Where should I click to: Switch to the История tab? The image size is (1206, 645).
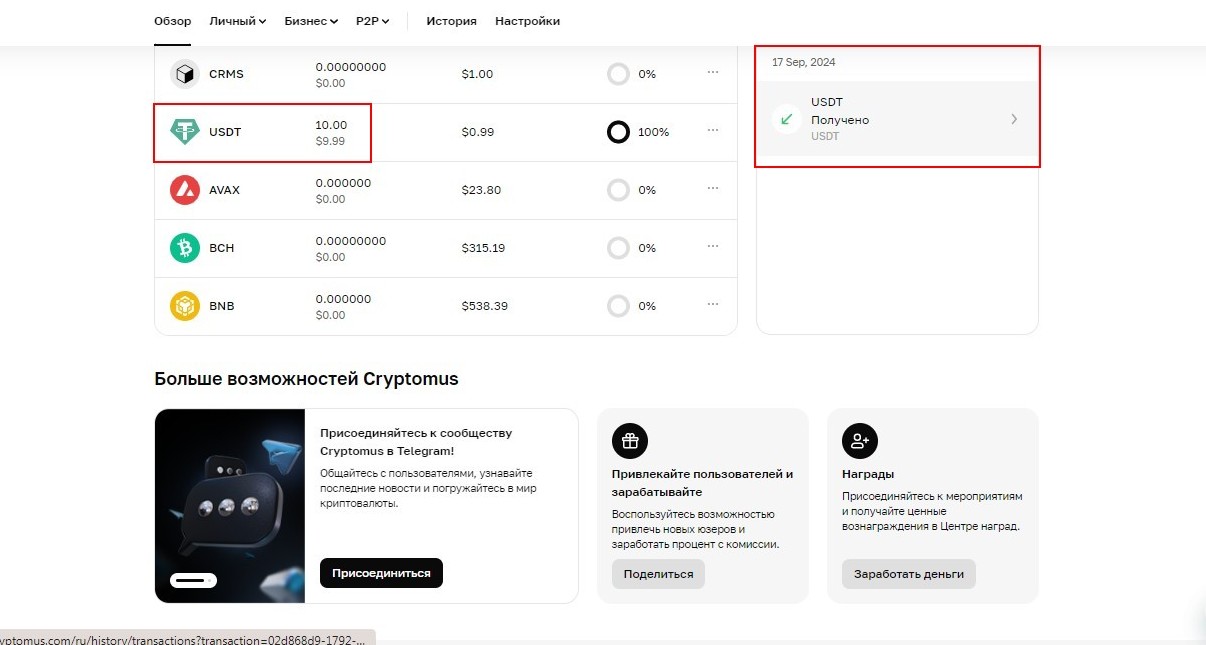451,21
